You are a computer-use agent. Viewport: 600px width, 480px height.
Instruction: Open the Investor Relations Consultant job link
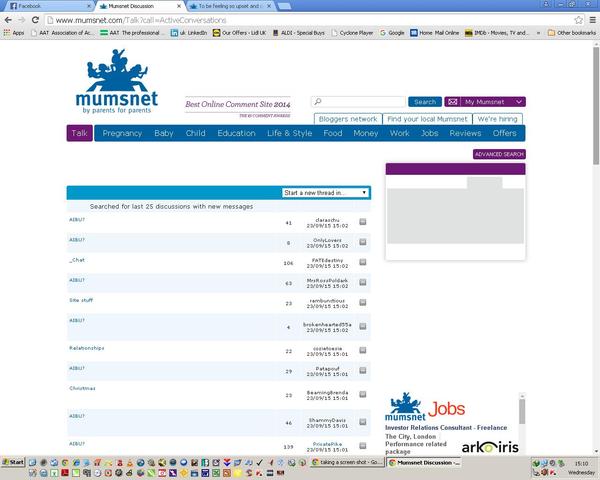click(446, 428)
